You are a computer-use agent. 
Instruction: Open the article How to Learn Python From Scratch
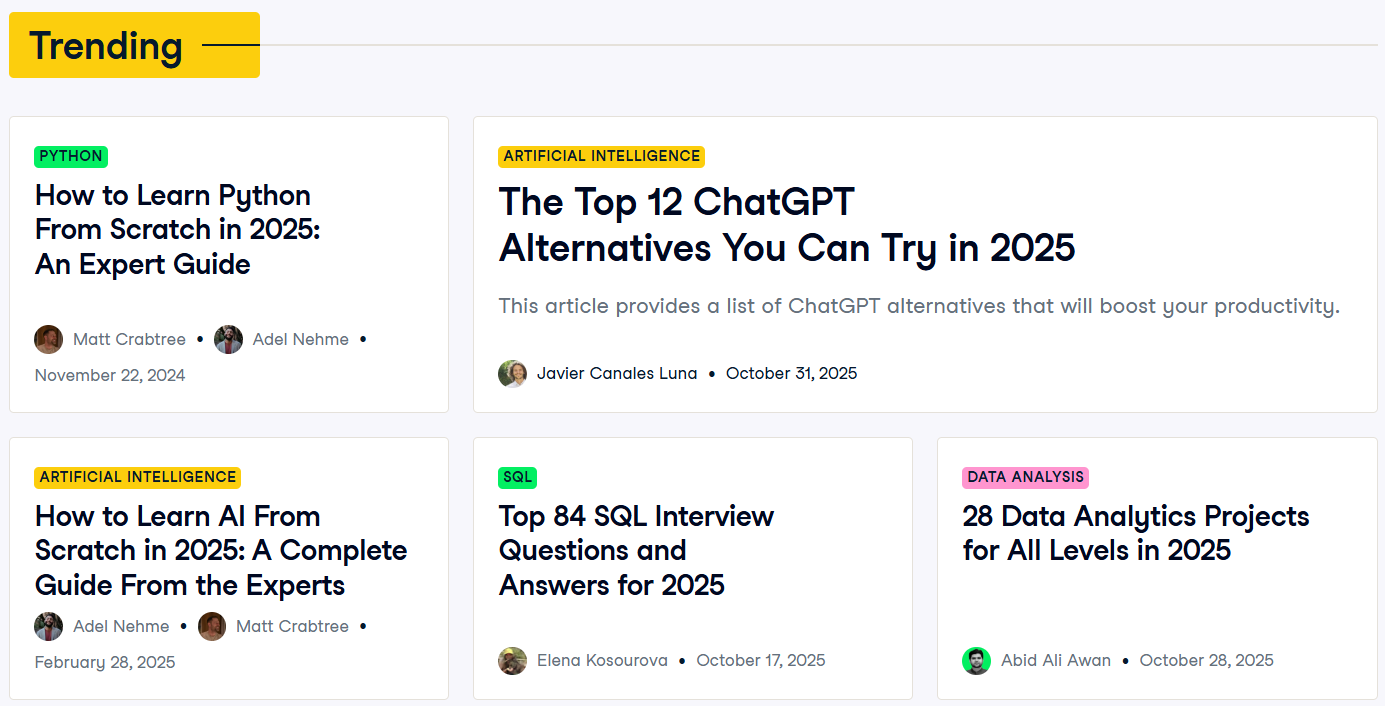[x=177, y=229]
